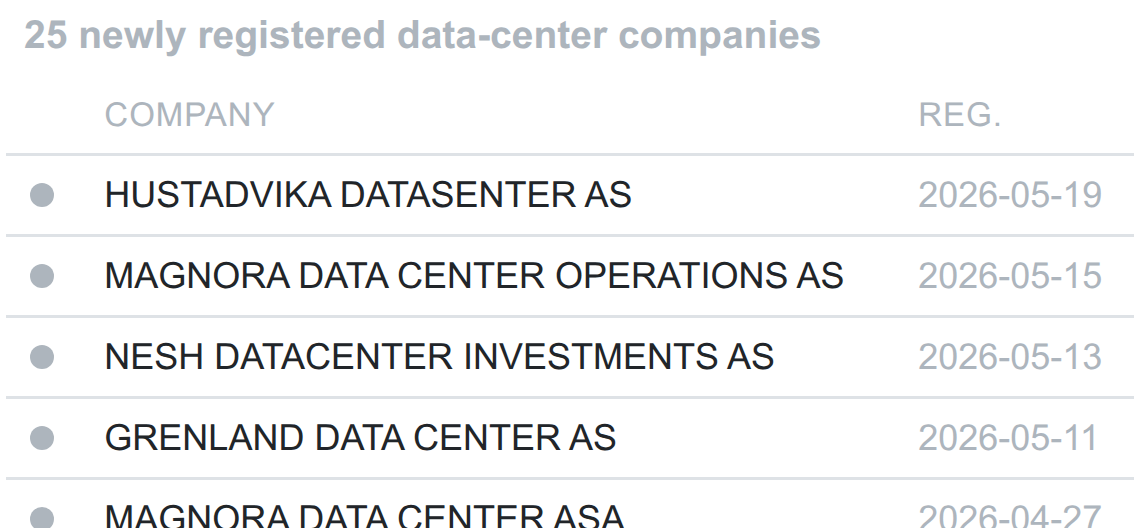
Task: Select NESH DATACENTER INVESTMENTS AS company name
Action: 439,357
